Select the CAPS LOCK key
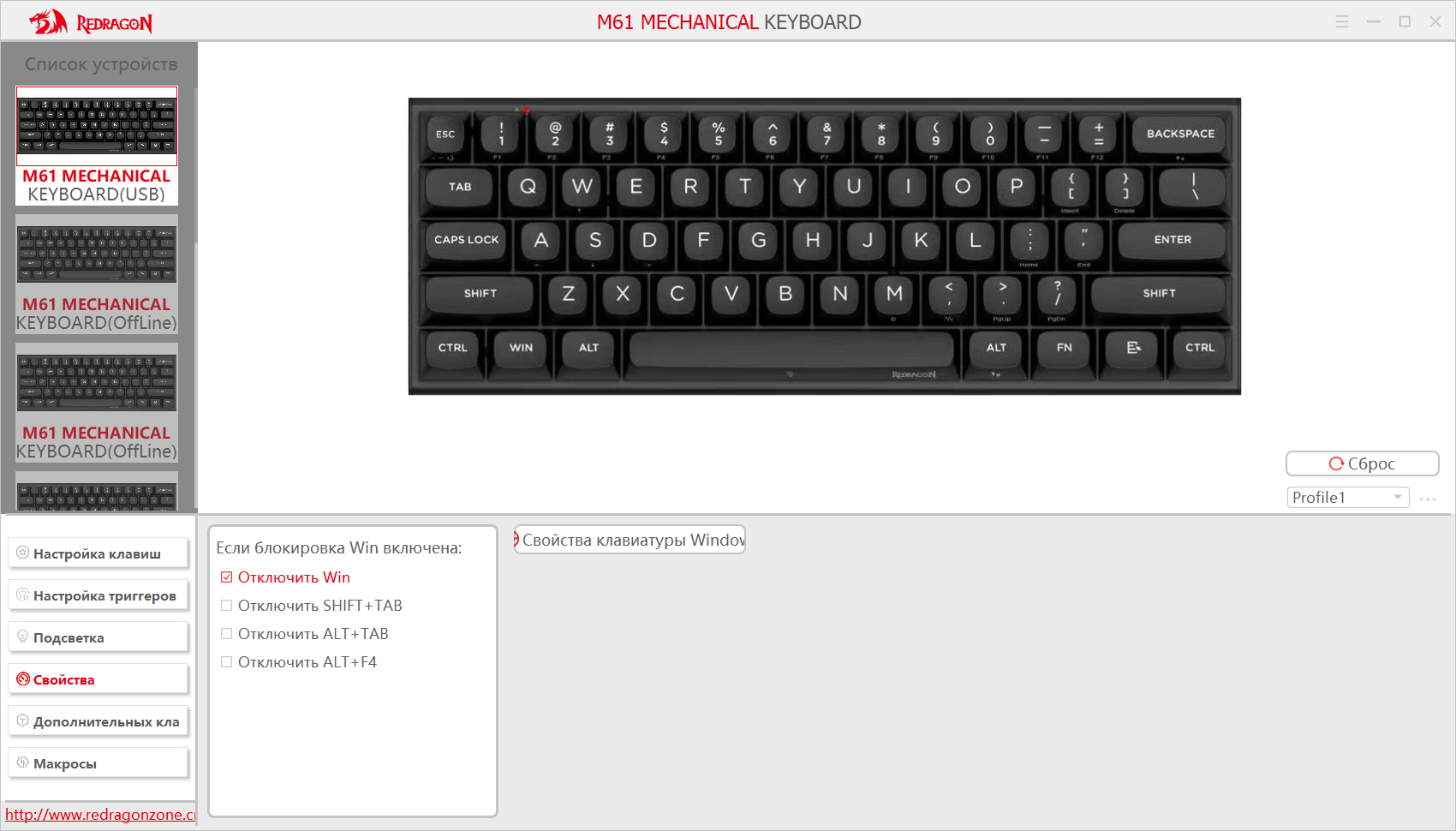Screen dimensions: 1456x831 (x=466, y=240)
